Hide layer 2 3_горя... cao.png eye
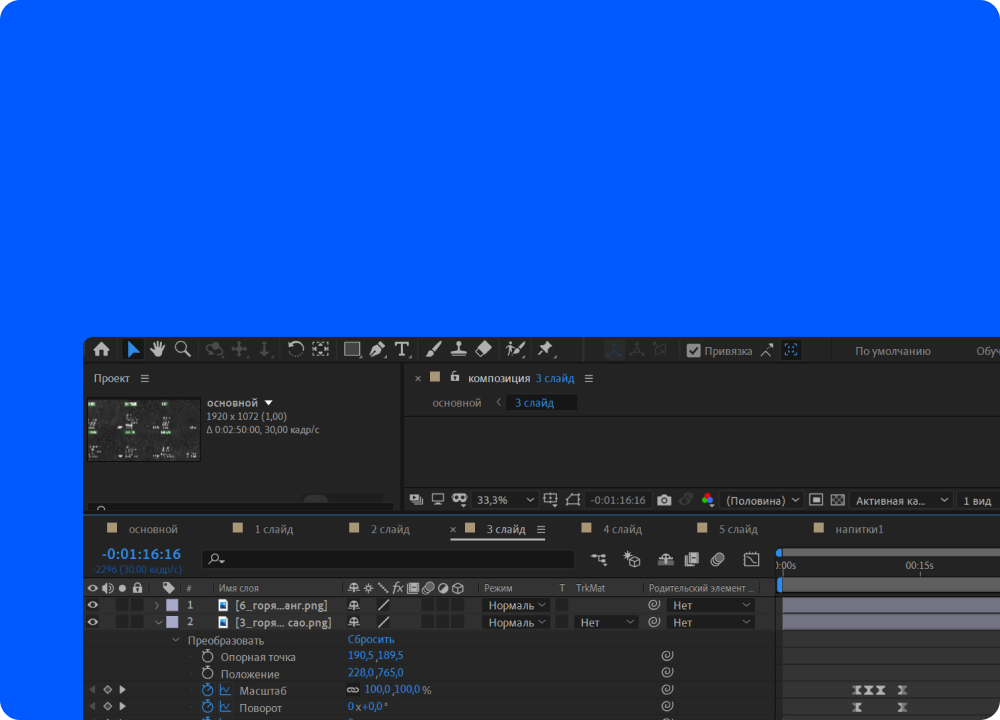The width and height of the screenshot is (1000, 720). [92, 622]
